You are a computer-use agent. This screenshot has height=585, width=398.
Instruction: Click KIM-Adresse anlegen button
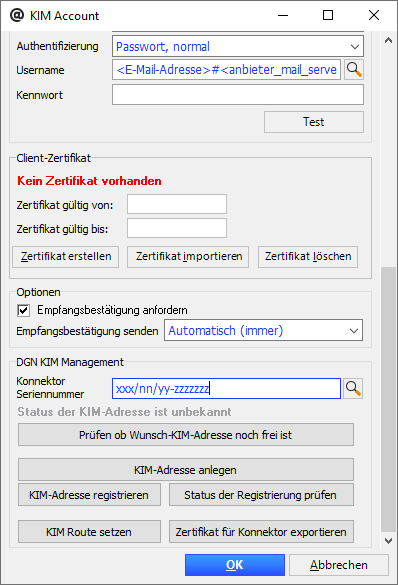pyautogui.click(x=186, y=470)
